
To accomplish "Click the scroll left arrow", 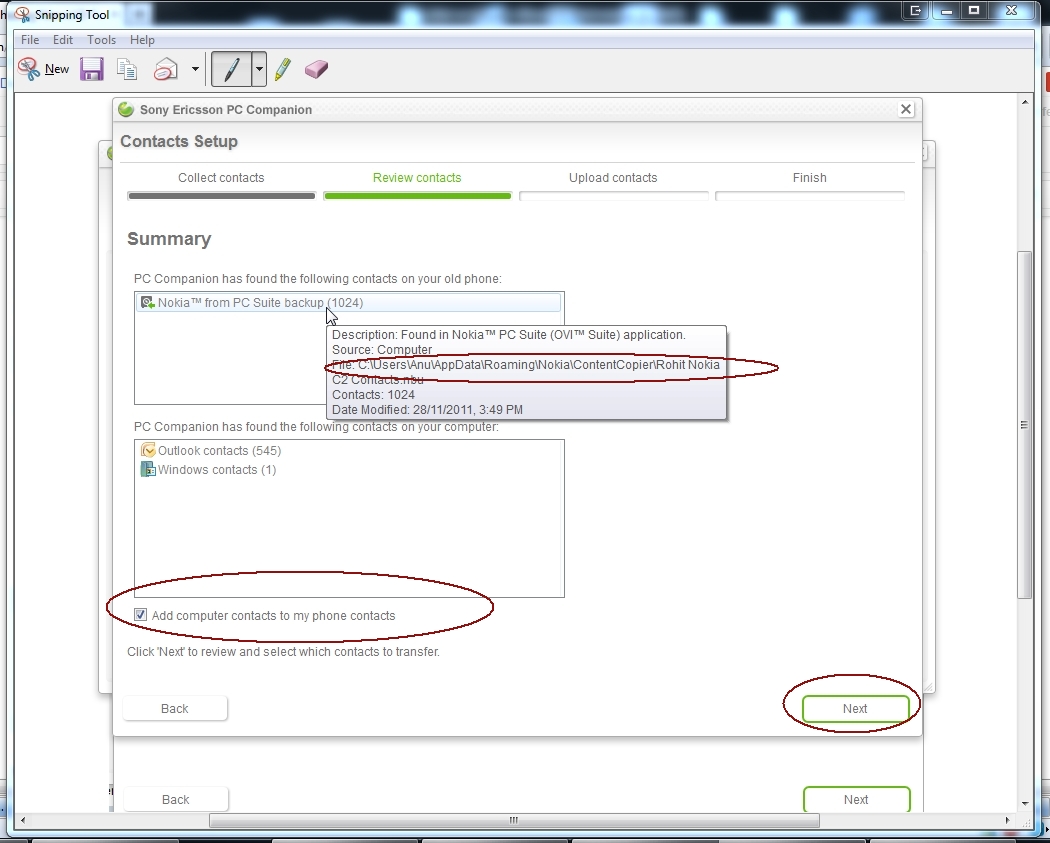I will pos(23,820).
